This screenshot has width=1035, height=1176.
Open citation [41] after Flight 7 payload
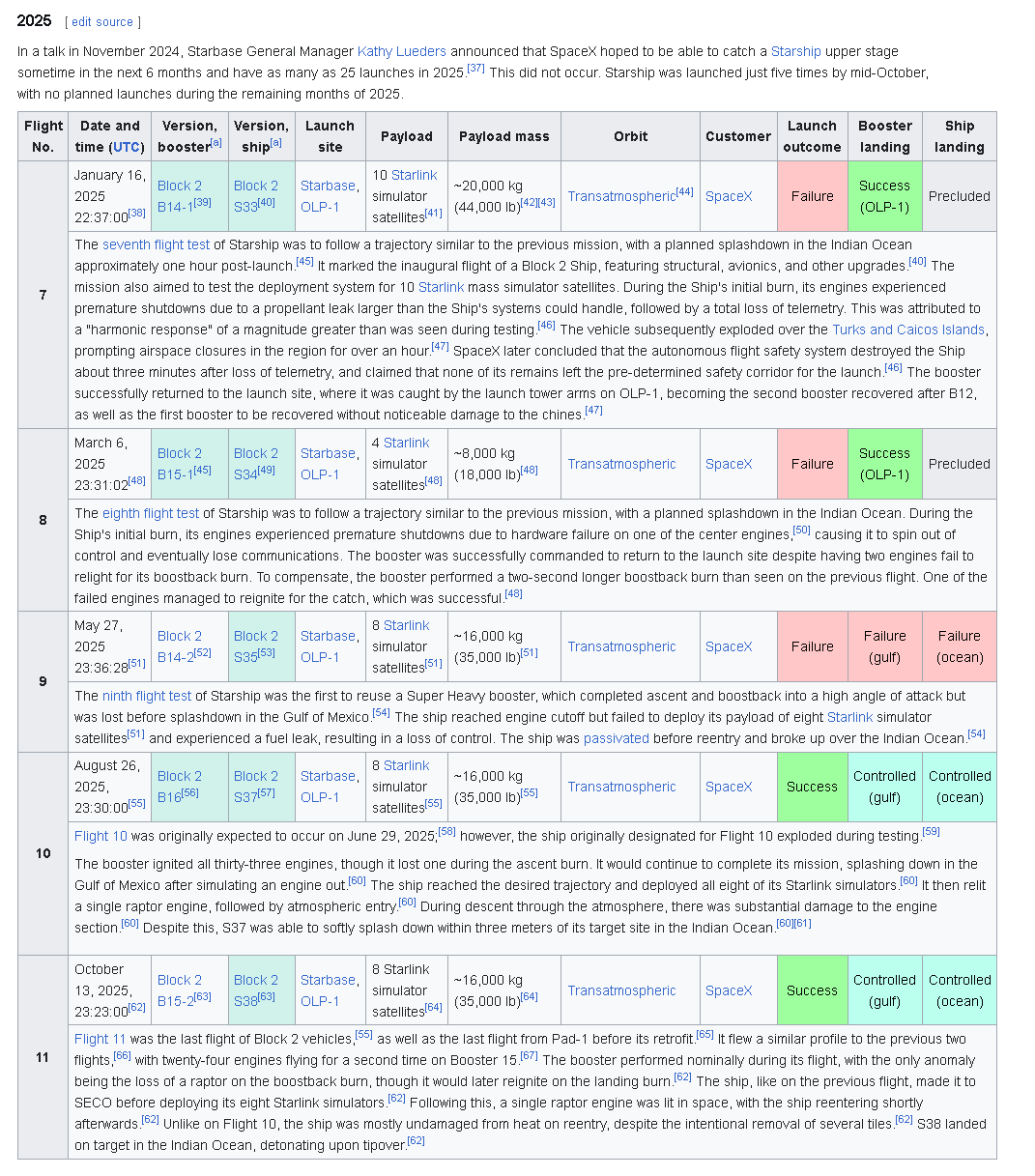pyautogui.click(x=434, y=214)
